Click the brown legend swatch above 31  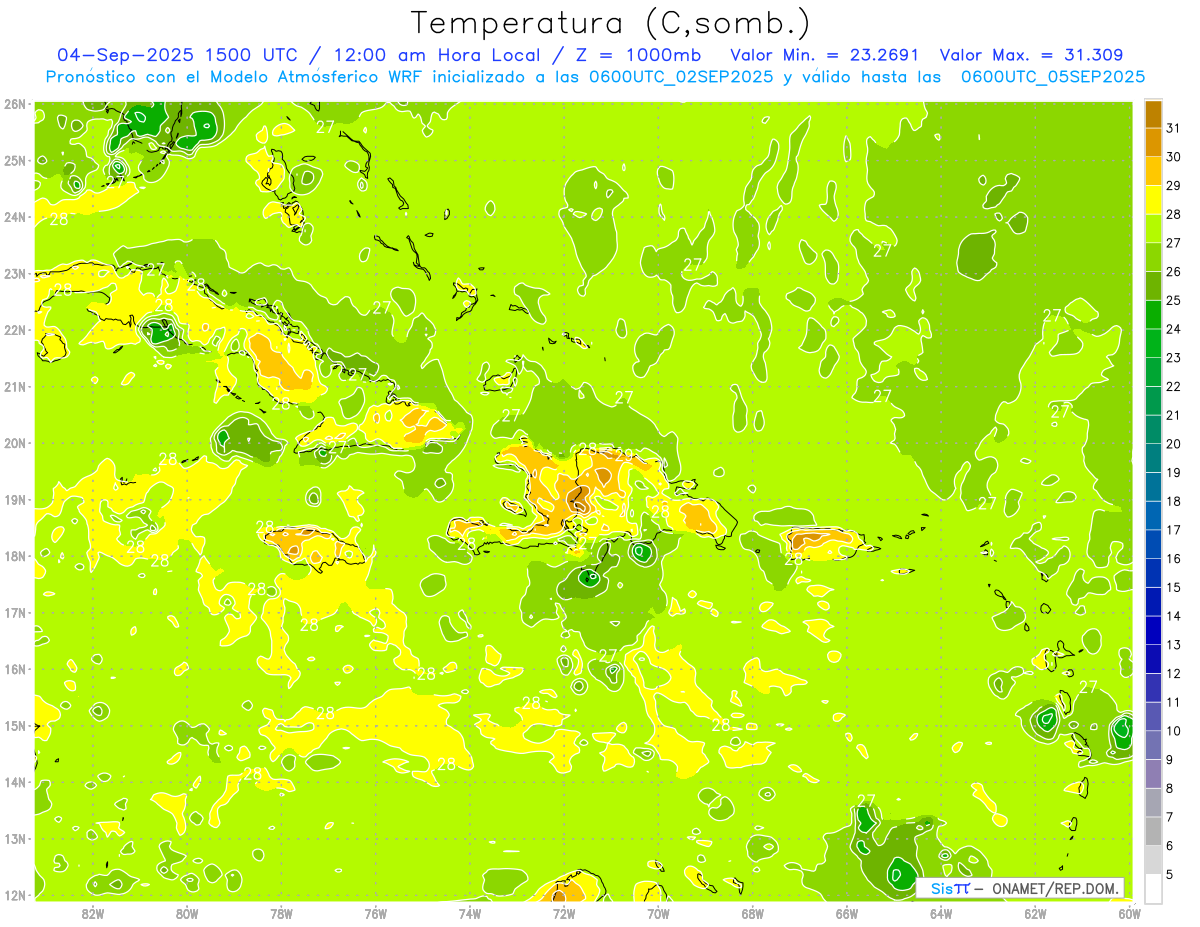[1153, 113]
